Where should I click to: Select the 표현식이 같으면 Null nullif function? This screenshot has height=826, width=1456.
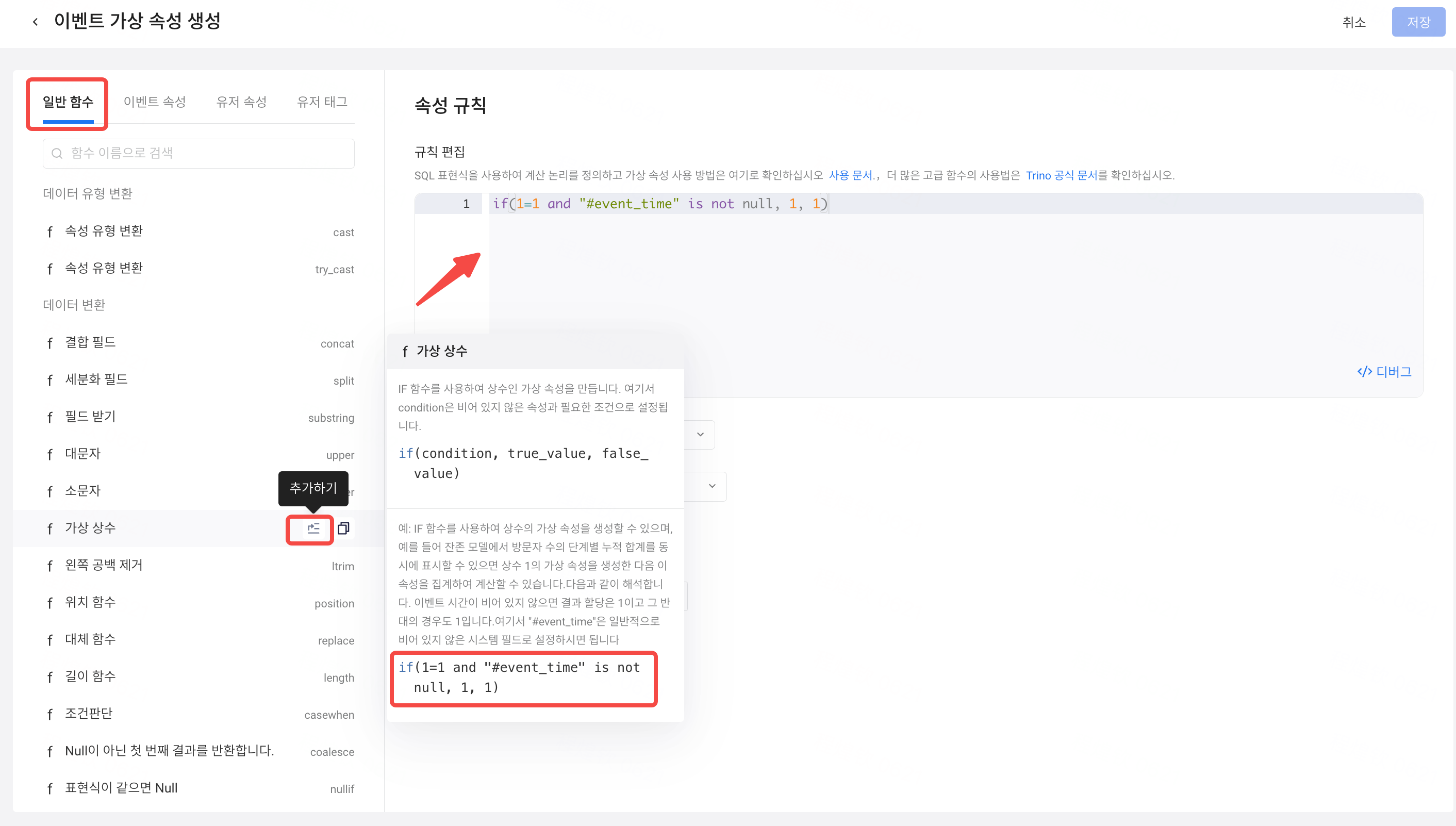tap(198, 788)
